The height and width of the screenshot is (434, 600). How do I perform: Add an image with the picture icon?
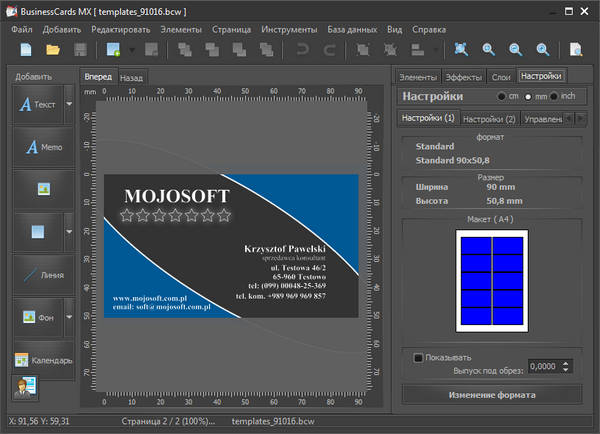44,189
